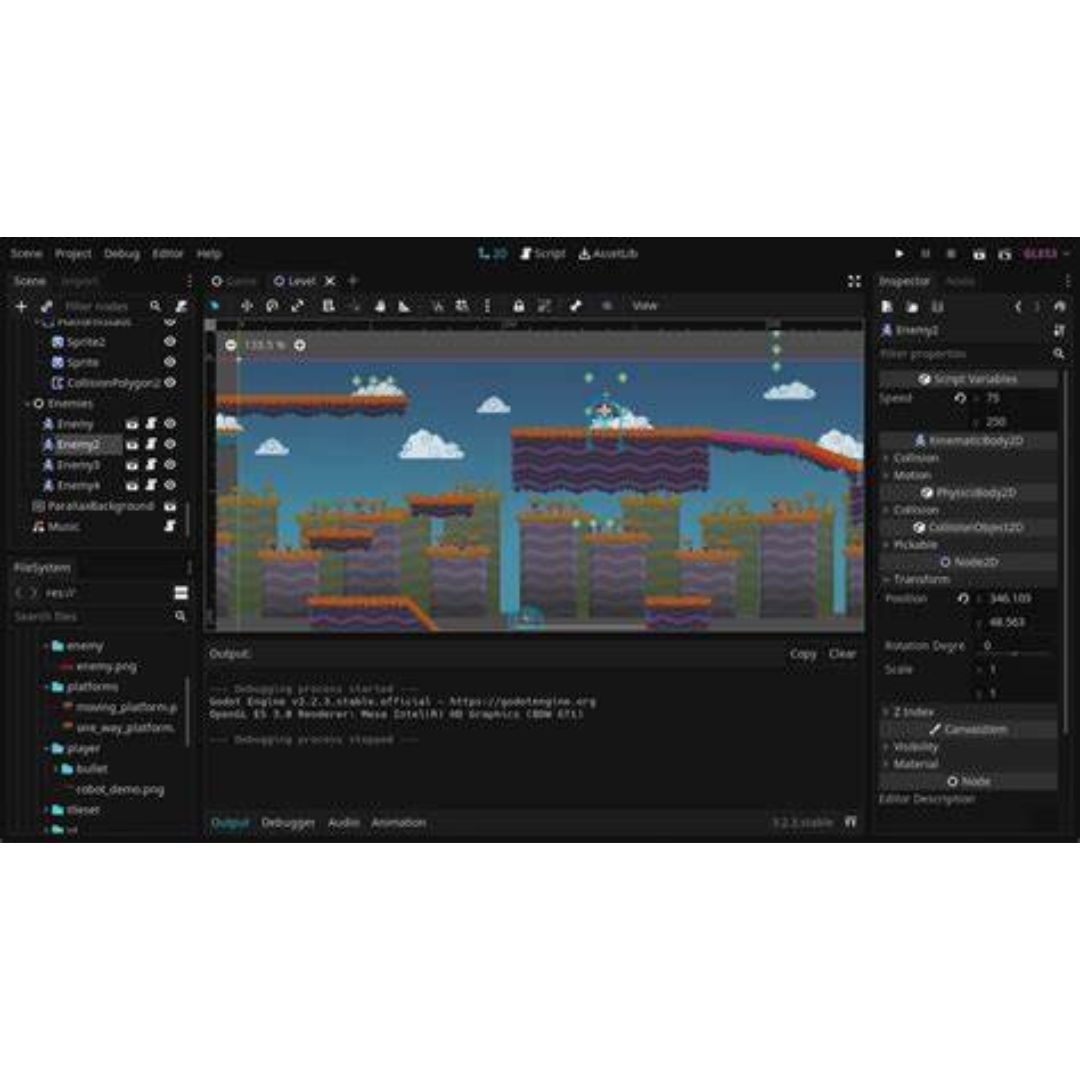This screenshot has height=1080, width=1080.
Task: Click the Clear output button
Action: (842, 654)
